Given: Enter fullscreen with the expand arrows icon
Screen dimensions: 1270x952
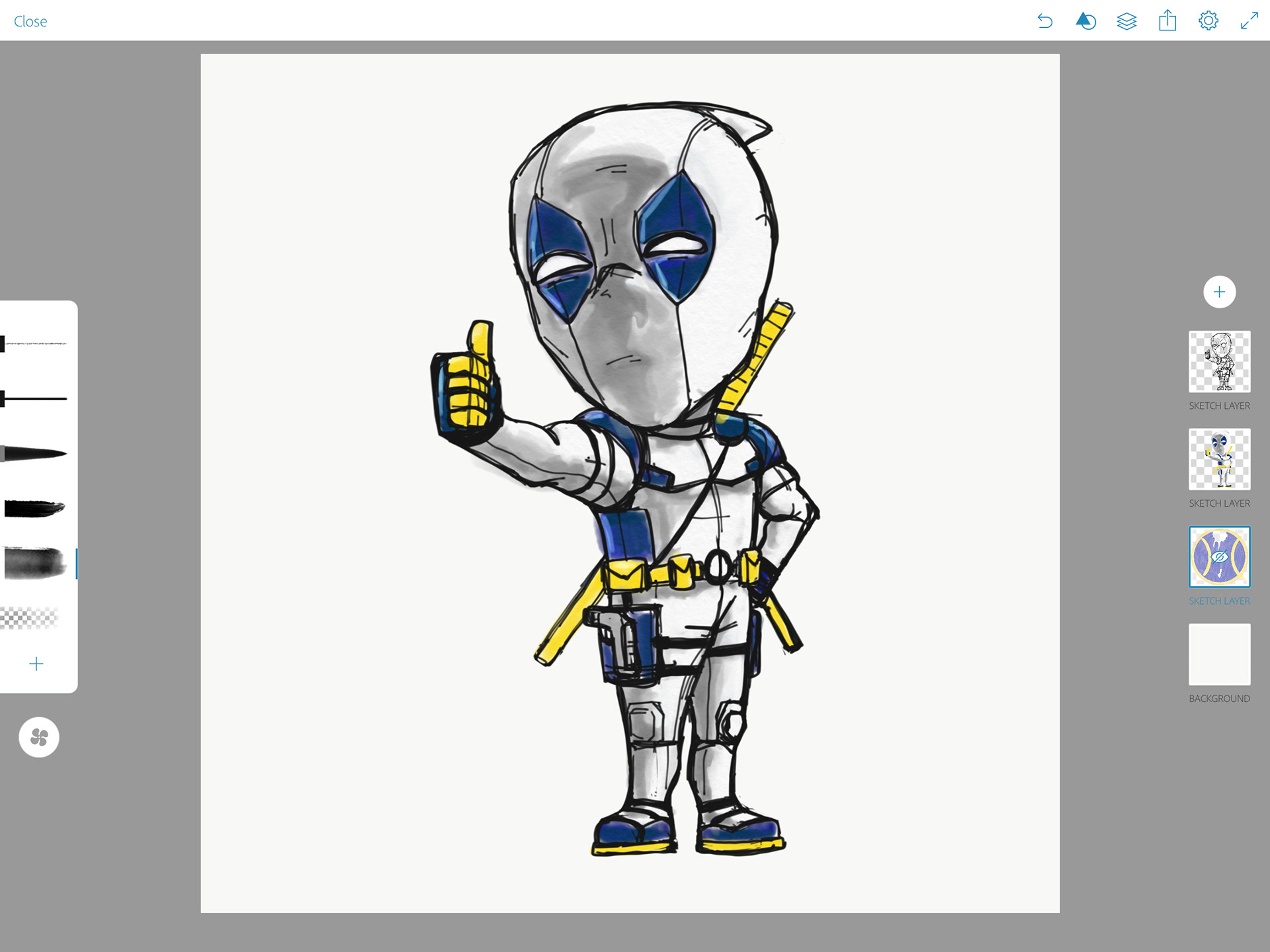Looking at the screenshot, I should 1249,21.
